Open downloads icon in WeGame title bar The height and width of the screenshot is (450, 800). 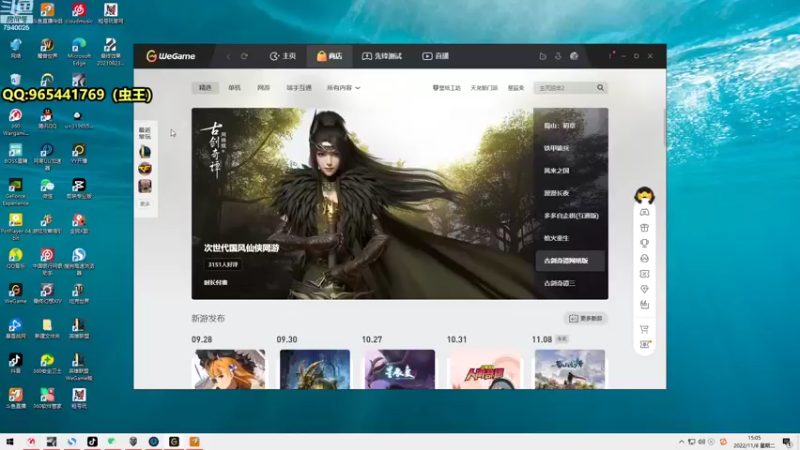coord(558,56)
